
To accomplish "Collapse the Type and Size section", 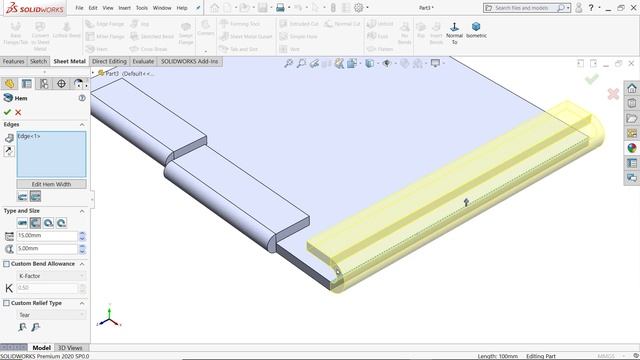I will pos(82,211).
